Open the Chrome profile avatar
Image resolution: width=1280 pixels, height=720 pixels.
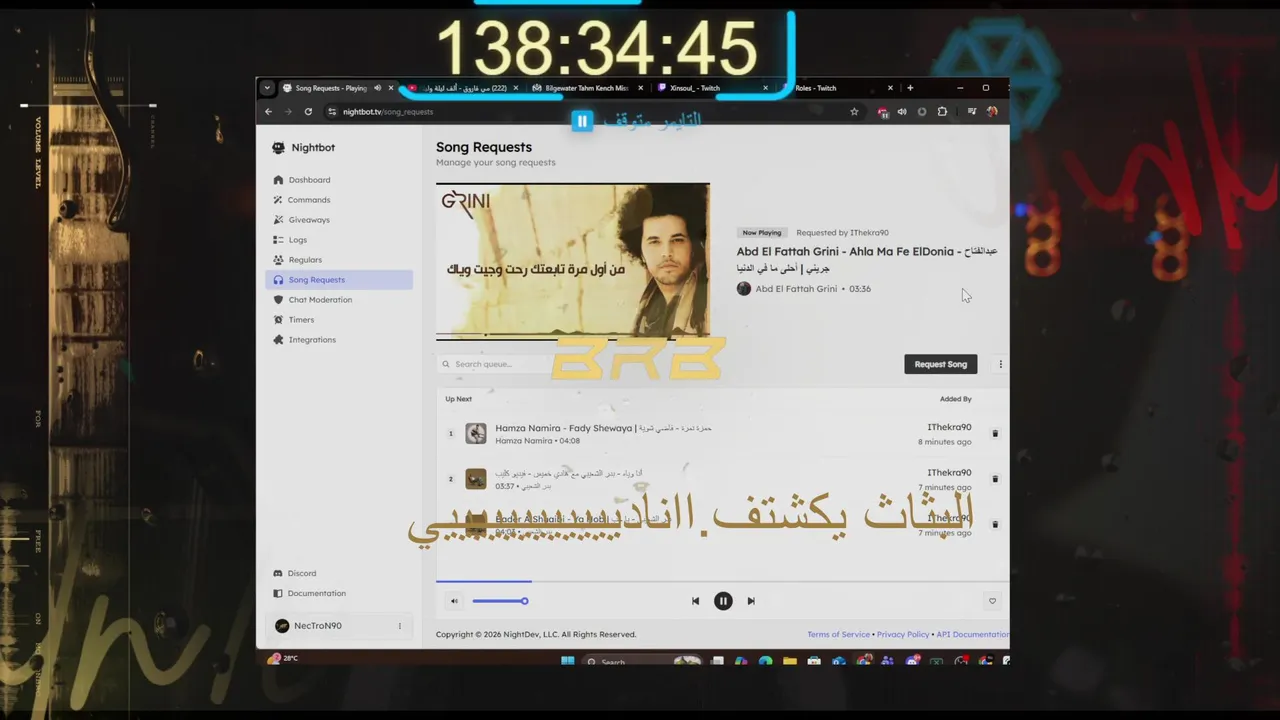tap(992, 112)
